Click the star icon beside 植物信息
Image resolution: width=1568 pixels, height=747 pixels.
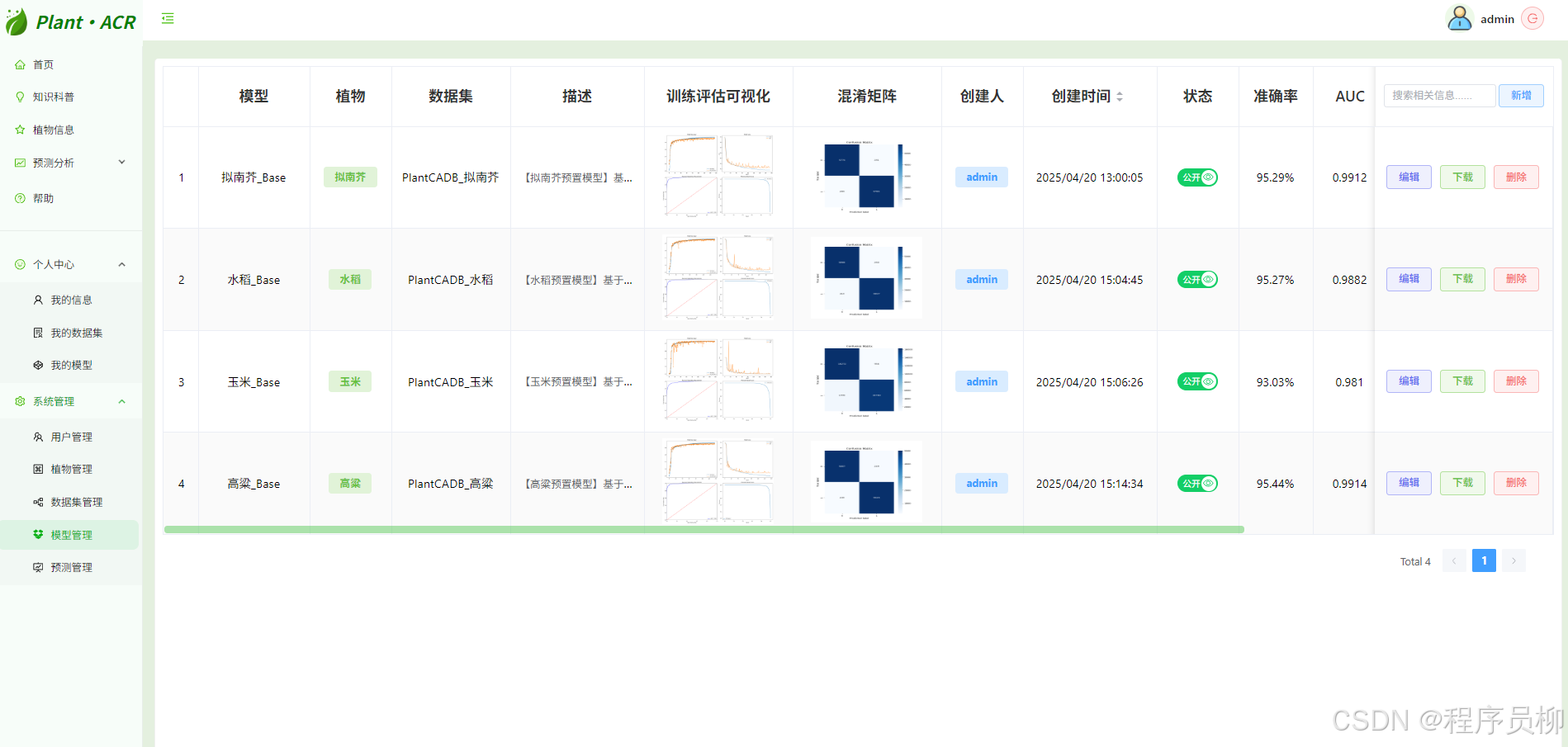pyautogui.click(x=20, y=130)
